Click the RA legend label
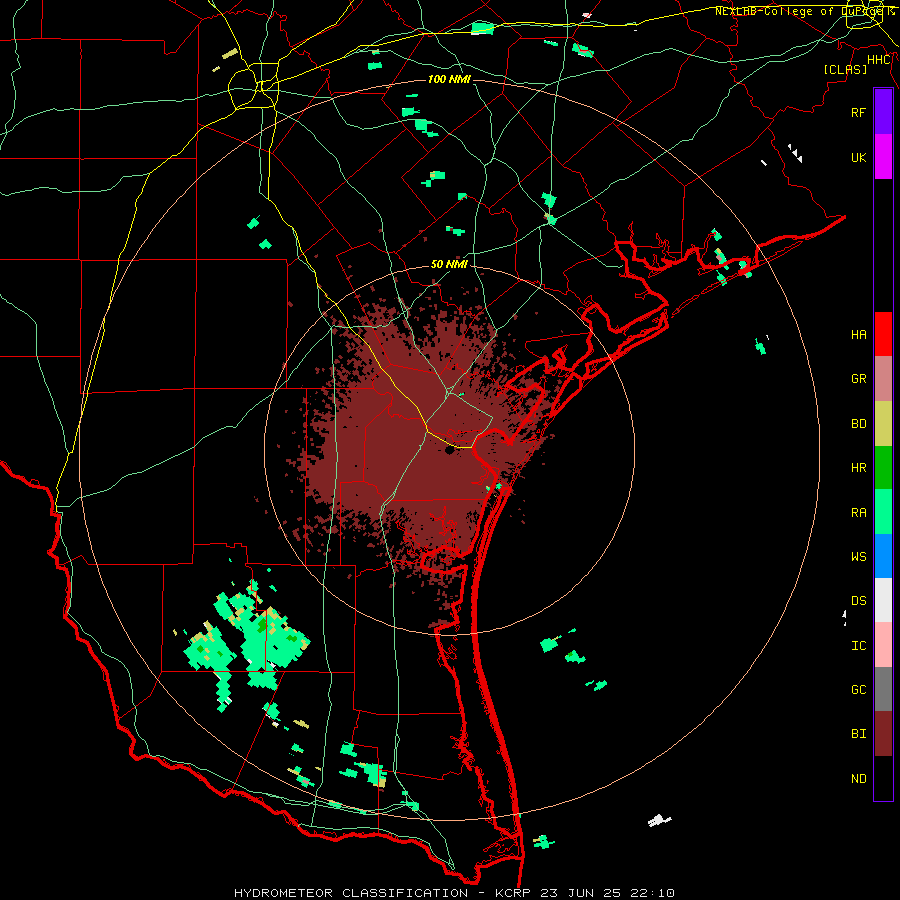The width and height of the screenshot is (900, 900). click(x=859, y=512)
